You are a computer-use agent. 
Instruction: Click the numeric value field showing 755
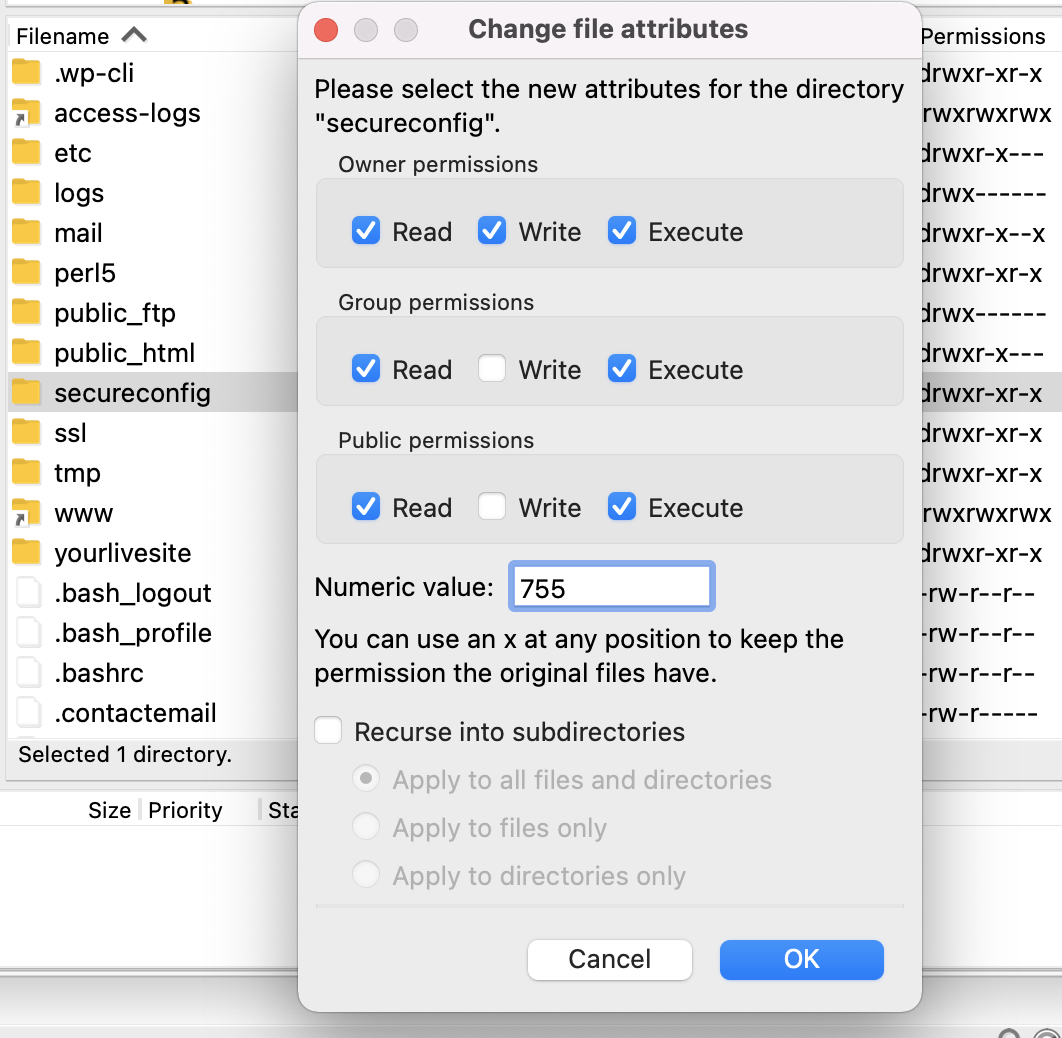(611, 586)
